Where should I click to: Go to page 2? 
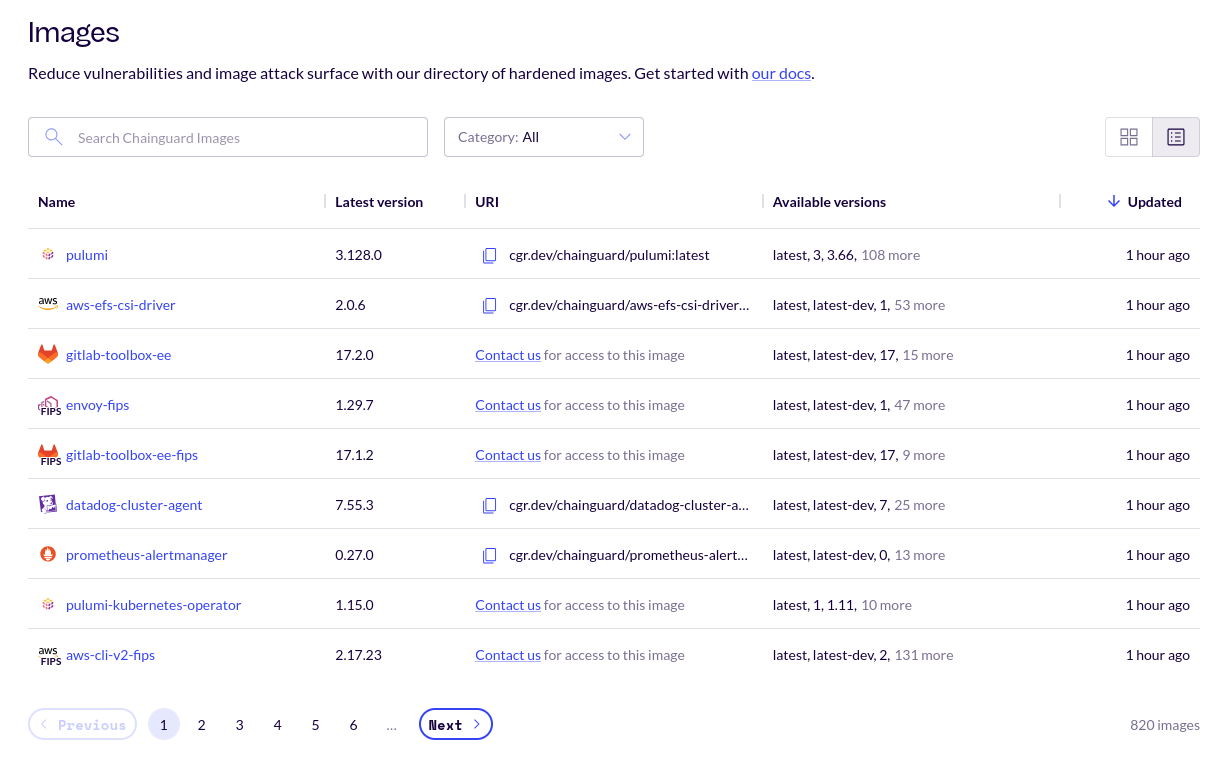click(x=202, y=725)
